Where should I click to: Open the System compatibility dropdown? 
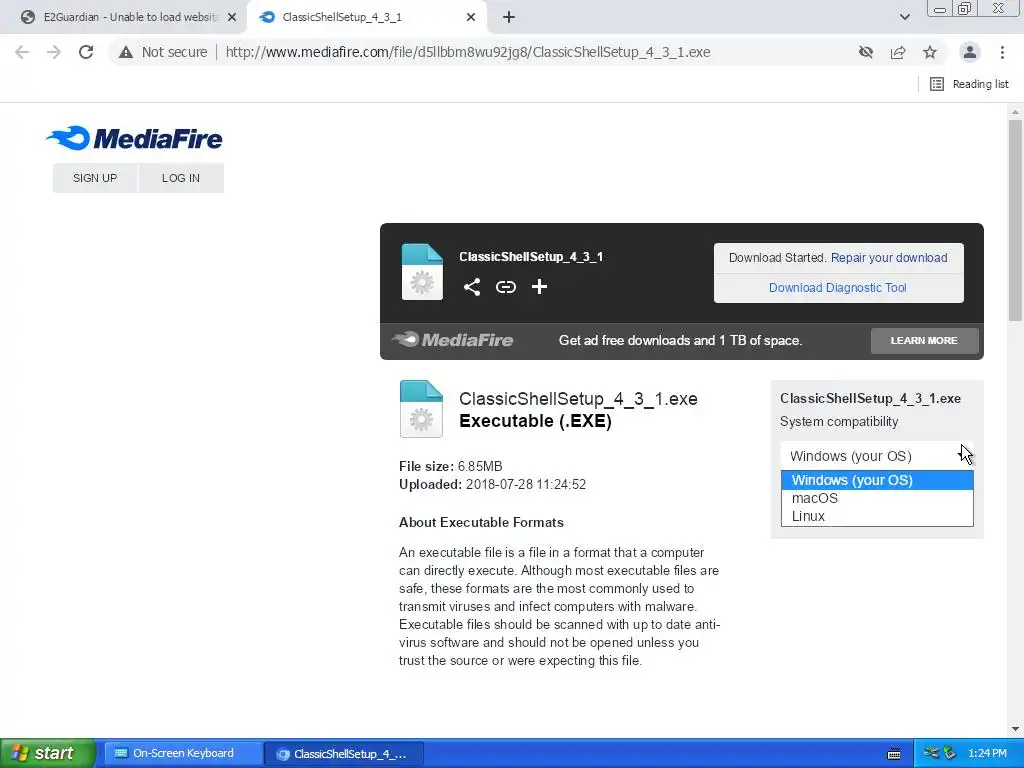click(877, 456)
